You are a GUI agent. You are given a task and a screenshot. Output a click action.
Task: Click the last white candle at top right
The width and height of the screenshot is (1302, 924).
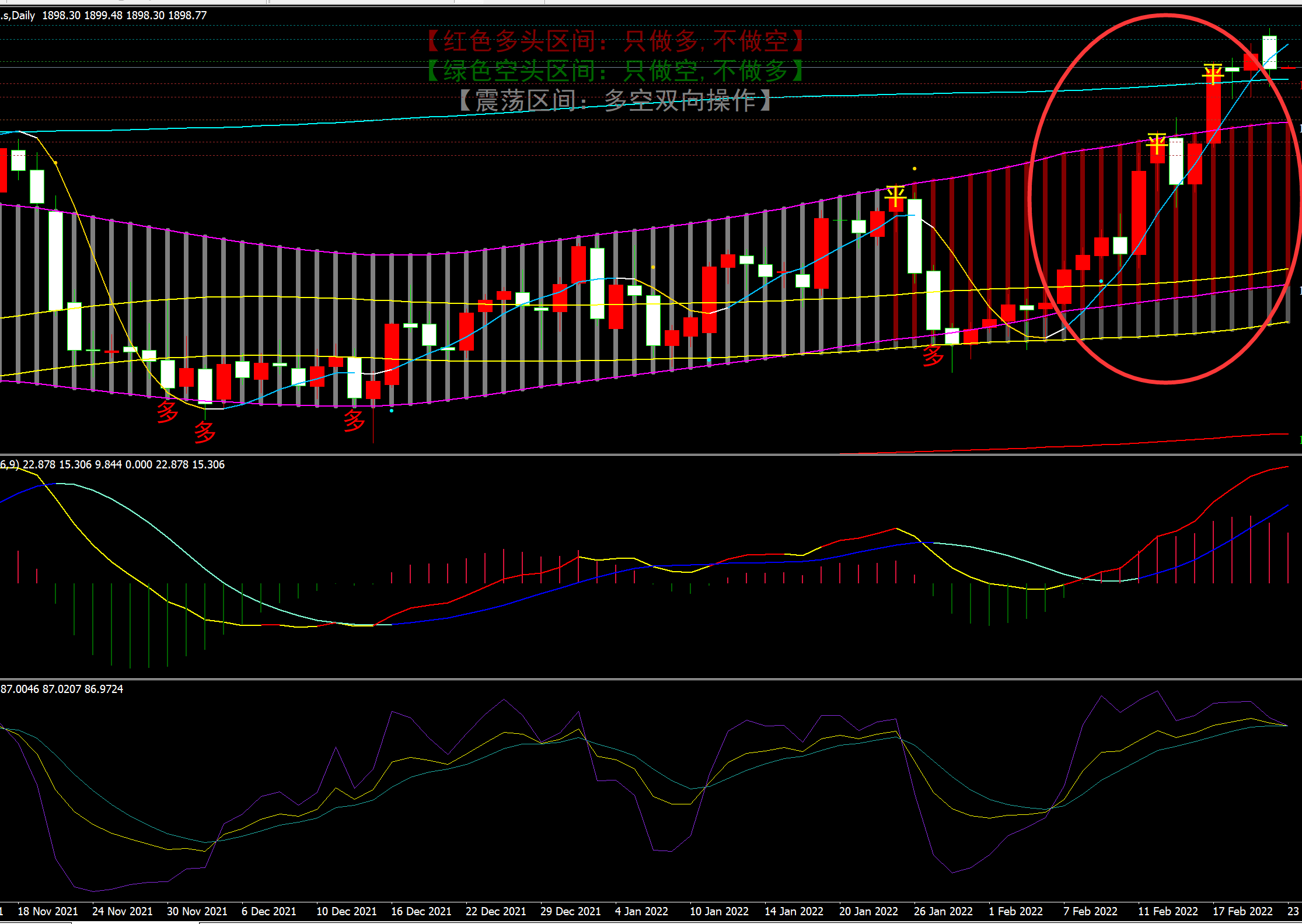[1269, 52]
